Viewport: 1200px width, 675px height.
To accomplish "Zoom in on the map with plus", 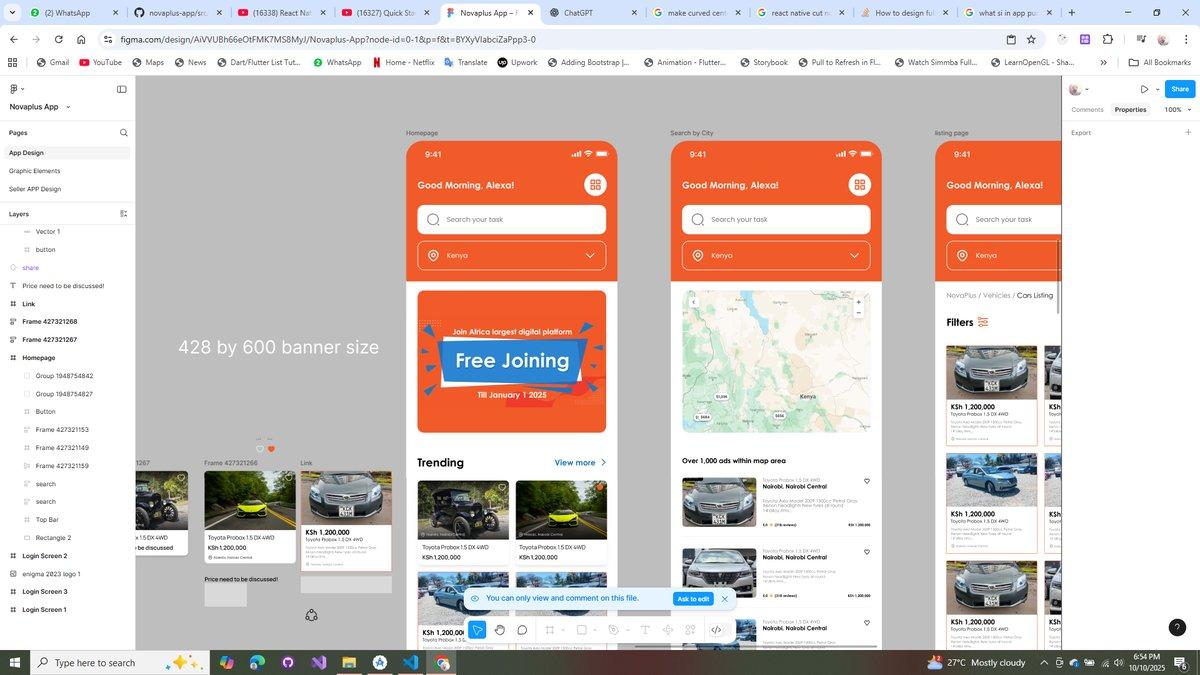I will [x=858, y=301].
